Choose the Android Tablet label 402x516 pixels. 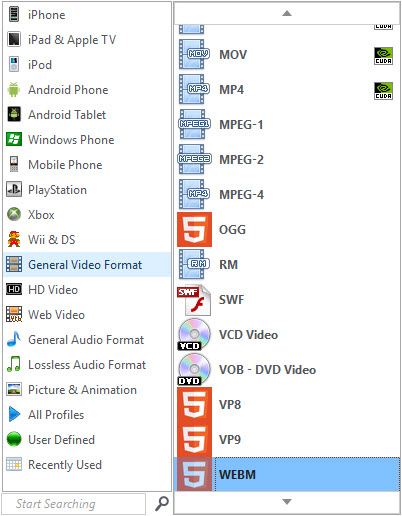[67, 115]
